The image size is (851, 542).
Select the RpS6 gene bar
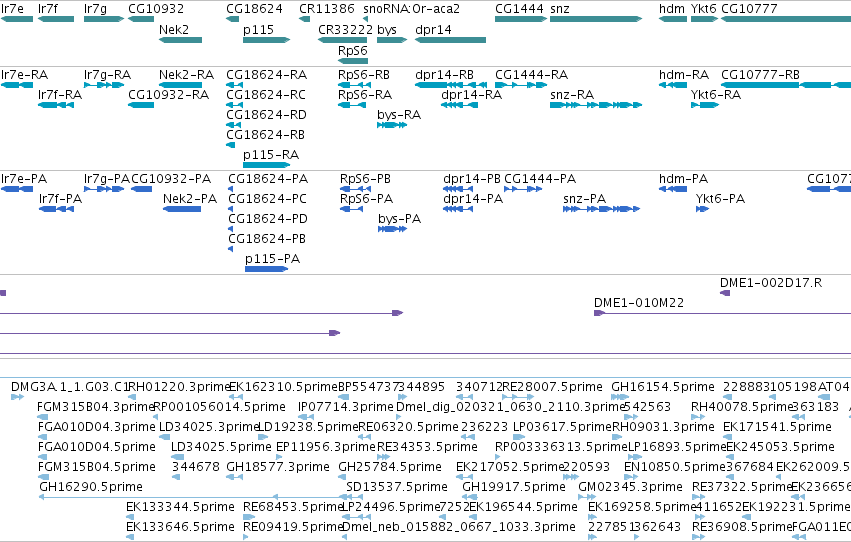tap(353, 61)
